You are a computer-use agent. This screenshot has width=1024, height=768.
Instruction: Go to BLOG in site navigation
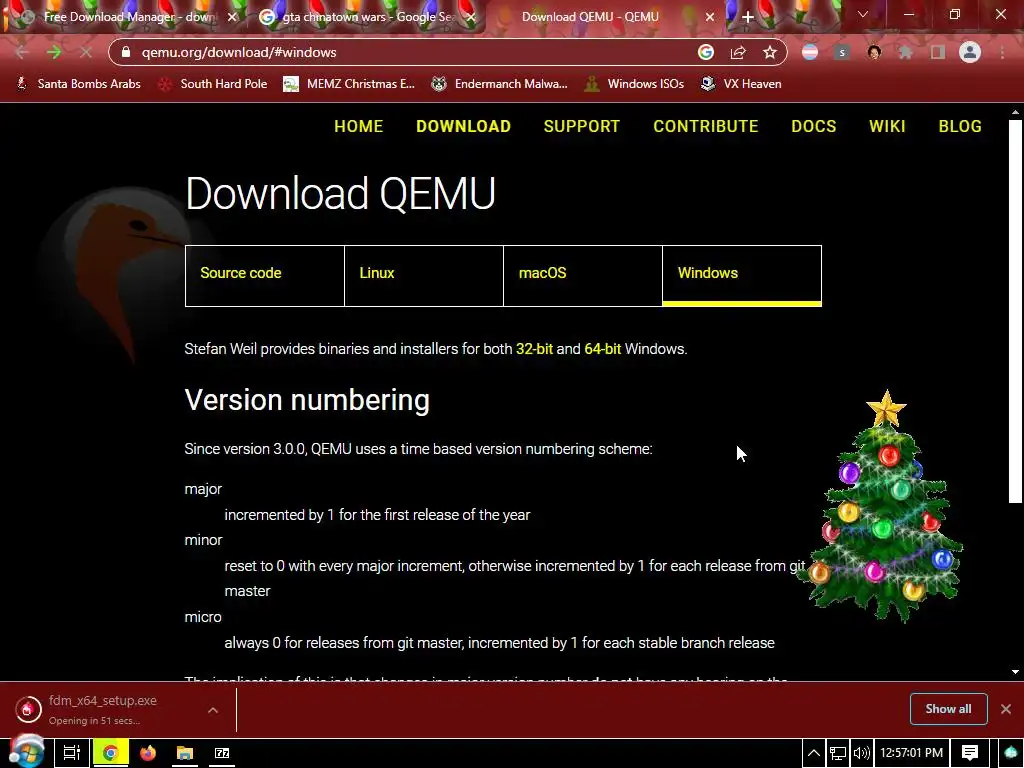(960, 126)
